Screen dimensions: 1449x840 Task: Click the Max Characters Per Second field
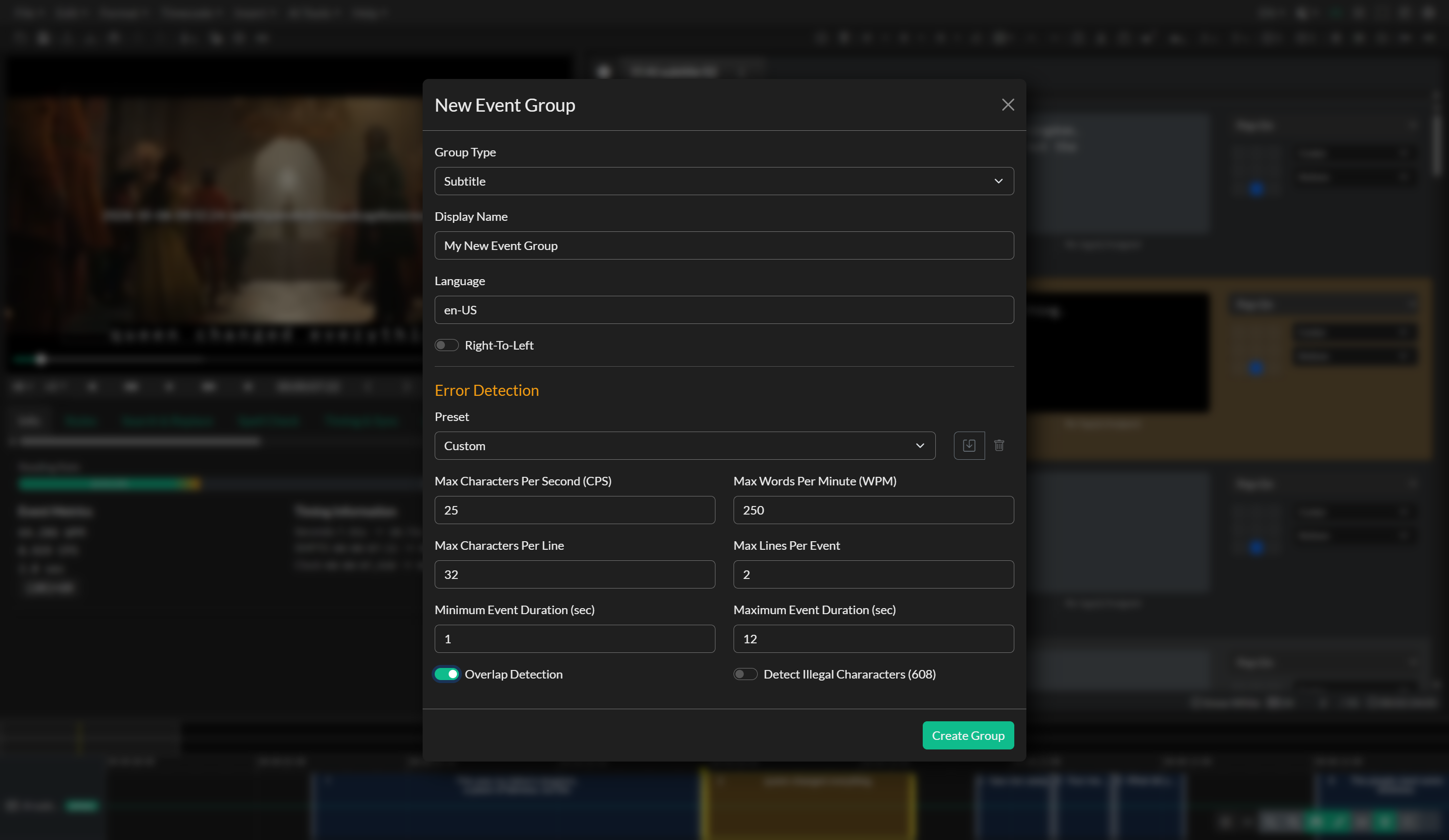575,510
